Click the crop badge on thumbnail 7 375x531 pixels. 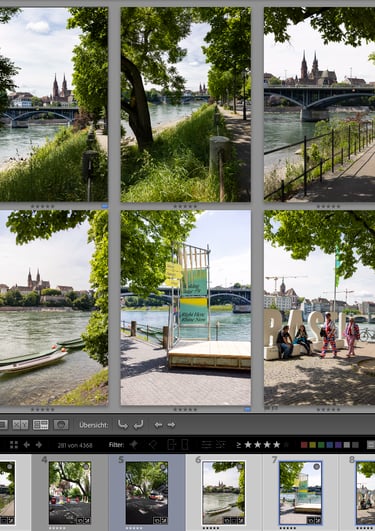[310, 521]
